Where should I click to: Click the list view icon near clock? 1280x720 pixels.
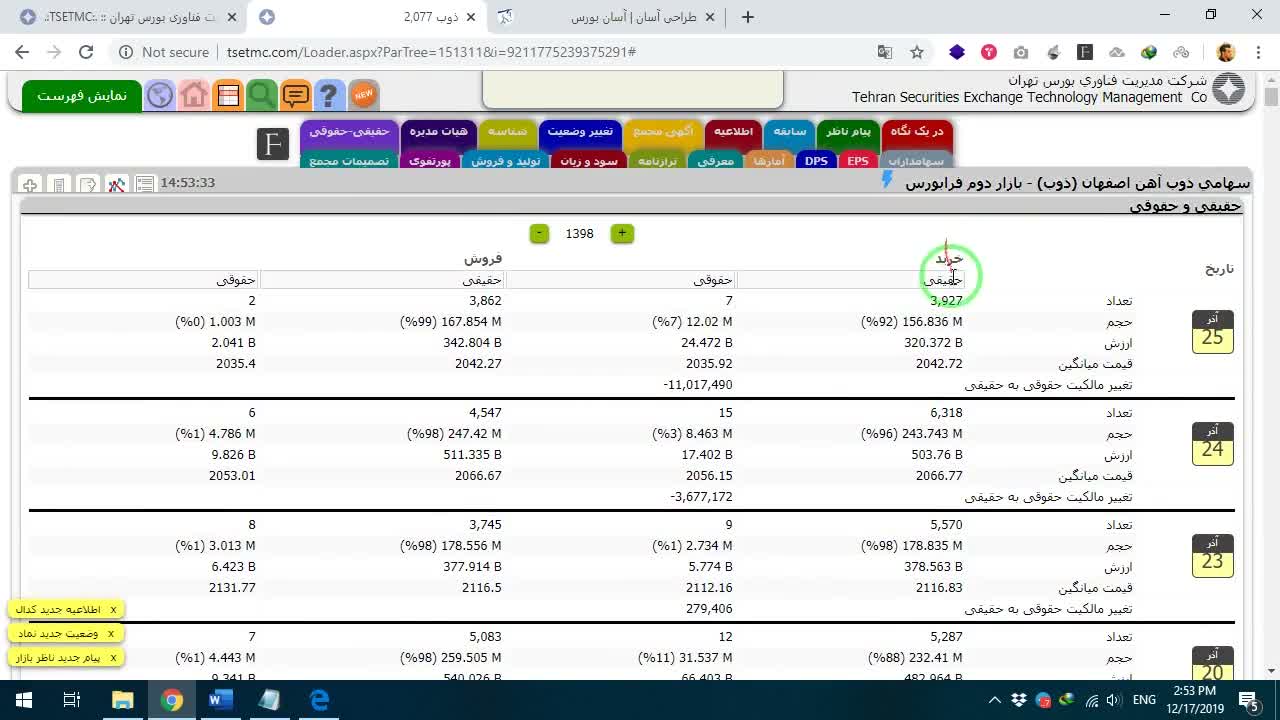click(145, 184)
